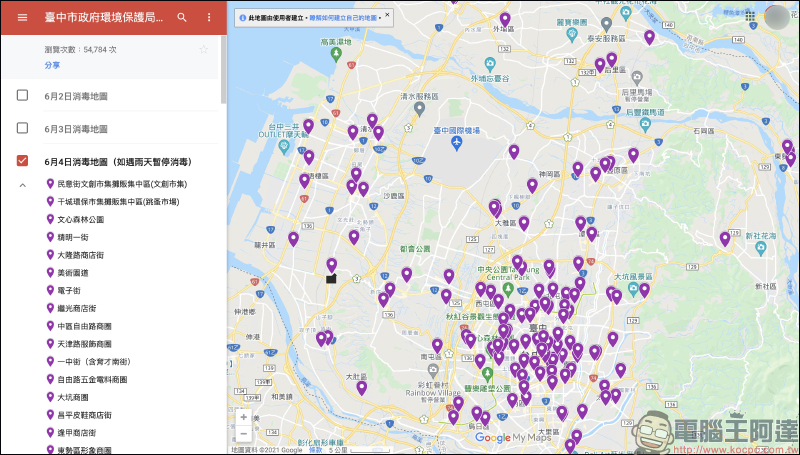Enable the 6月3日消毒地圖 layer checkbox
Image resolution: width=800 pixels, height=455 pixels.
(22, 128)
